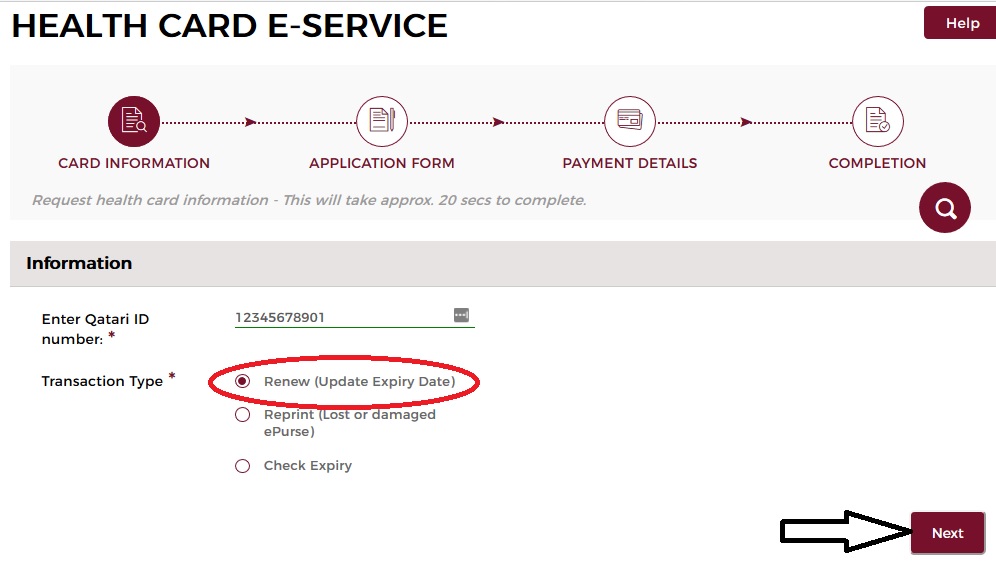Image resolution: width=996 pixels, height=562 pixels.
Task: Click the 'Renew (Update Expiry Date)' label text
Action: (359, 381)
